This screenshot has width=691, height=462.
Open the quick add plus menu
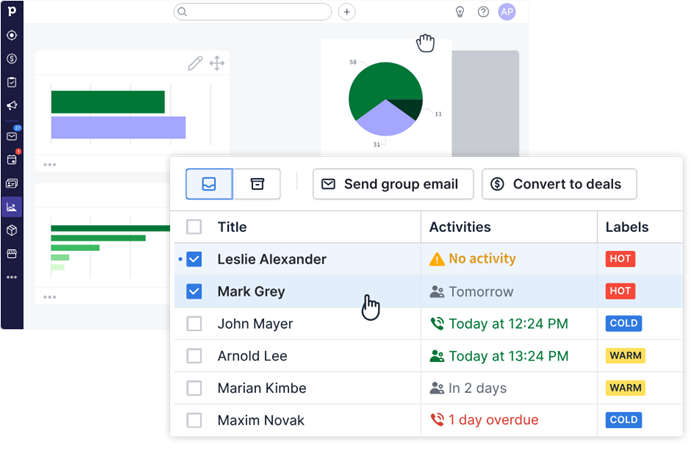(347, 12)
